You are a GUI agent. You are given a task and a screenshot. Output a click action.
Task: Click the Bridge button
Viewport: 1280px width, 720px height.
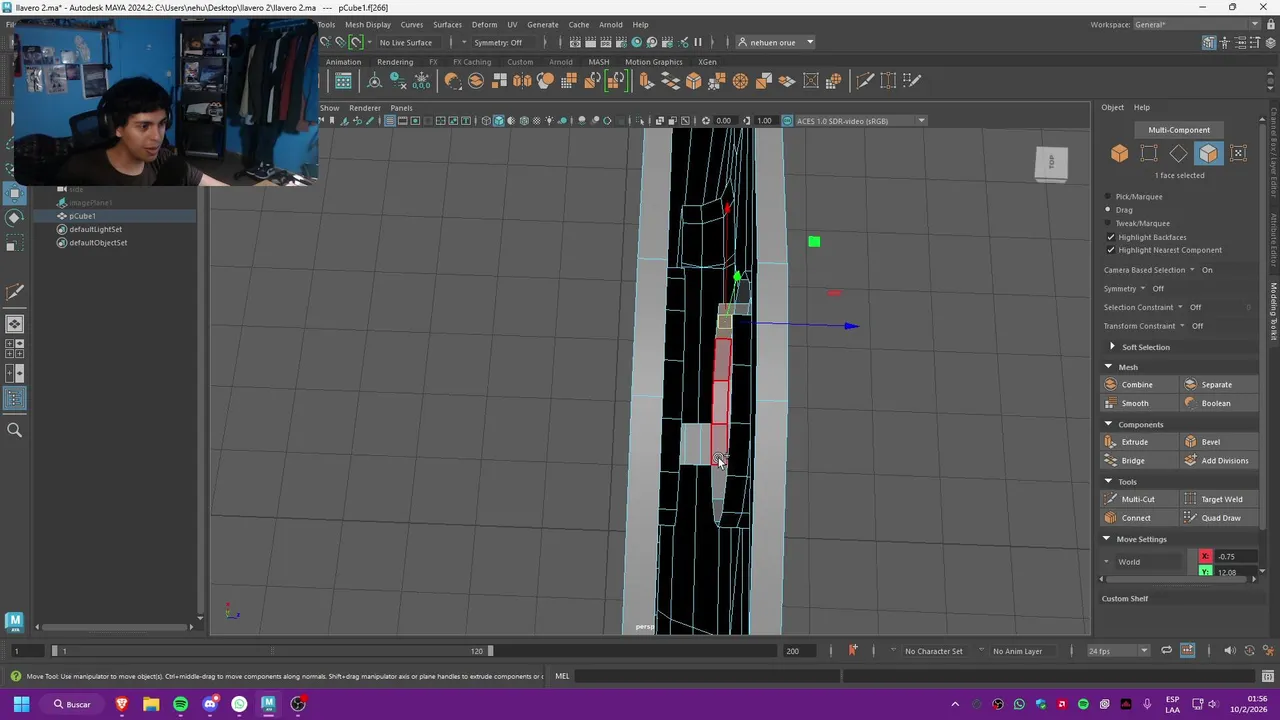(1138, 461)
